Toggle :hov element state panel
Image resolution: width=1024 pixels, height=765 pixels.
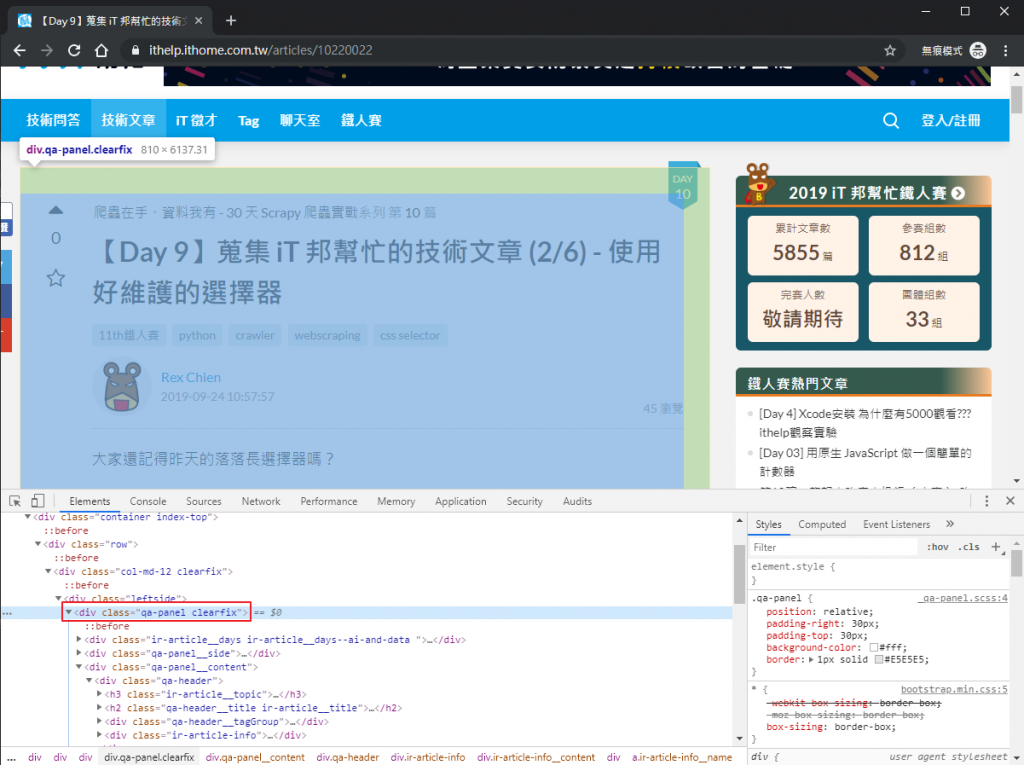(937, 547)
